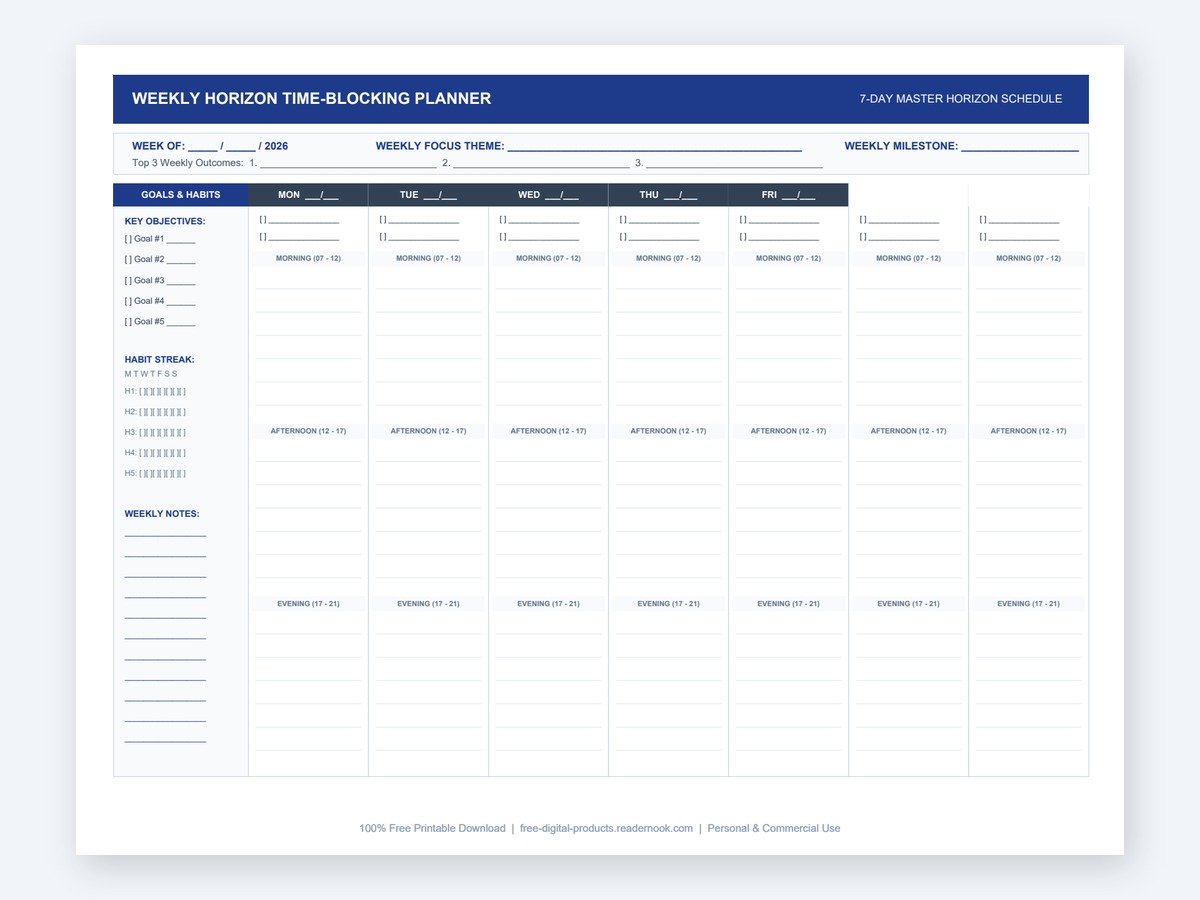Mark the H3 habit streak row
The image size is (1200, 900).
[x=155, y=432]
